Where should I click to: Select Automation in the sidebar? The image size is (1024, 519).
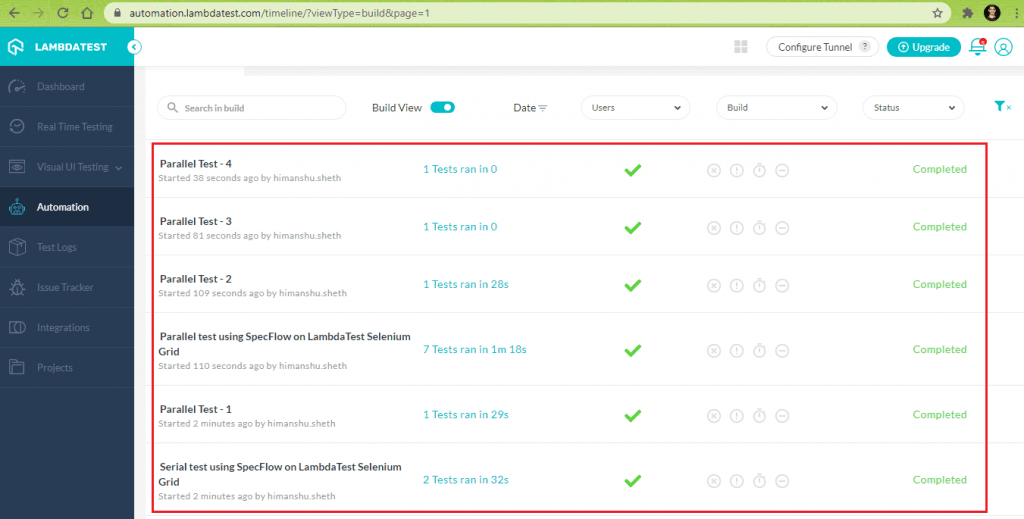click(x=67, y=207)
